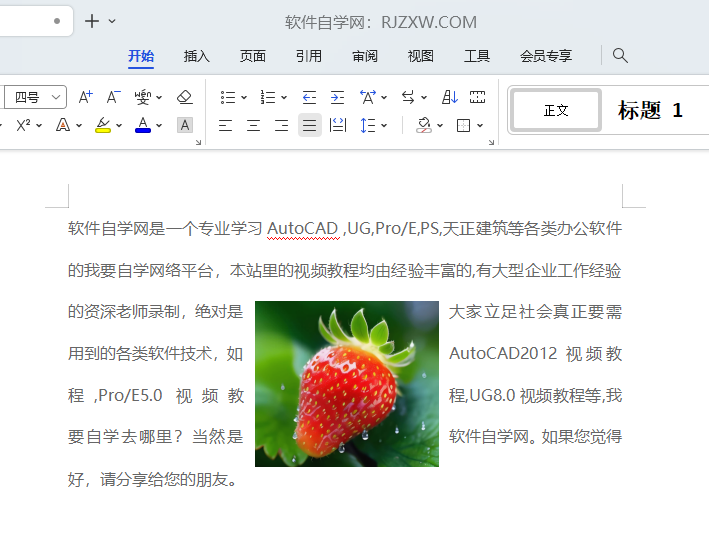Decrease the paragraph indent

click(309, 97)
